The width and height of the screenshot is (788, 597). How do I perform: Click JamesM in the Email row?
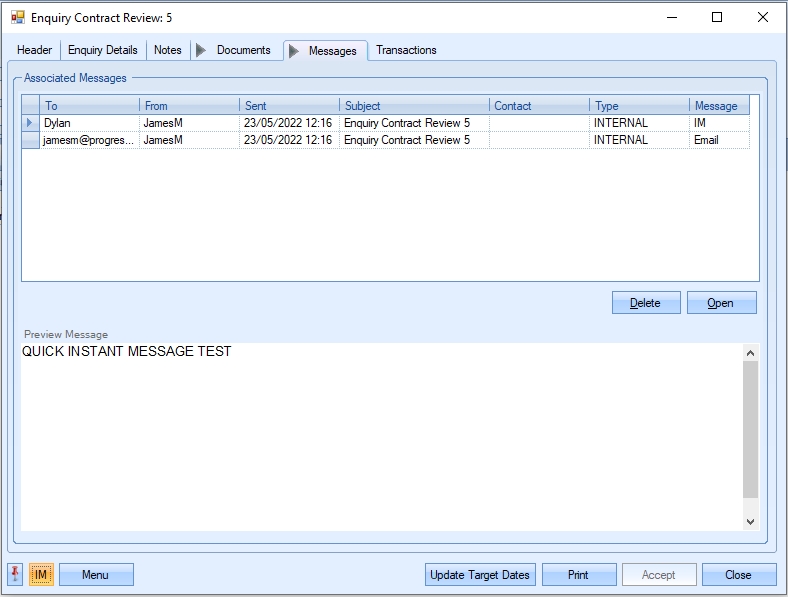[x=189, y=140]
